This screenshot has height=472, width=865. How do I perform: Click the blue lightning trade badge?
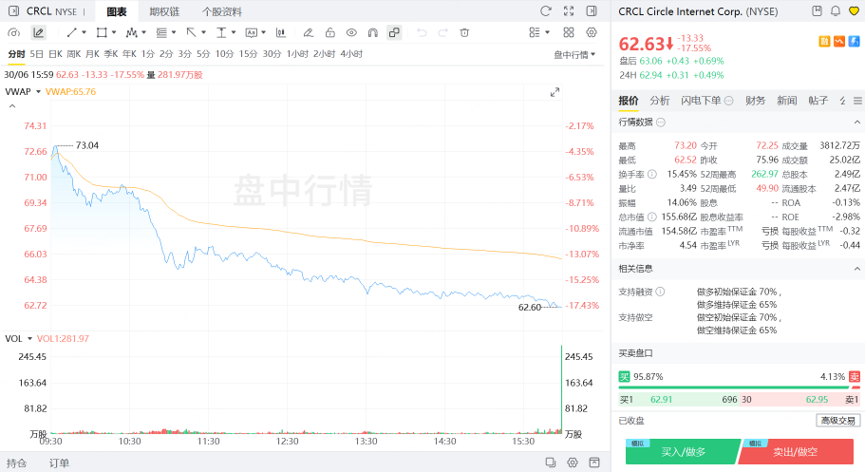pyautogui.click(x=854, y=41)
